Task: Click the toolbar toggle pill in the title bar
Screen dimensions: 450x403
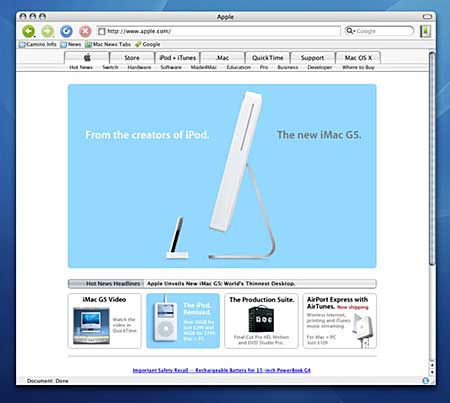Action: pyautogui.click(x=427, y=16)
